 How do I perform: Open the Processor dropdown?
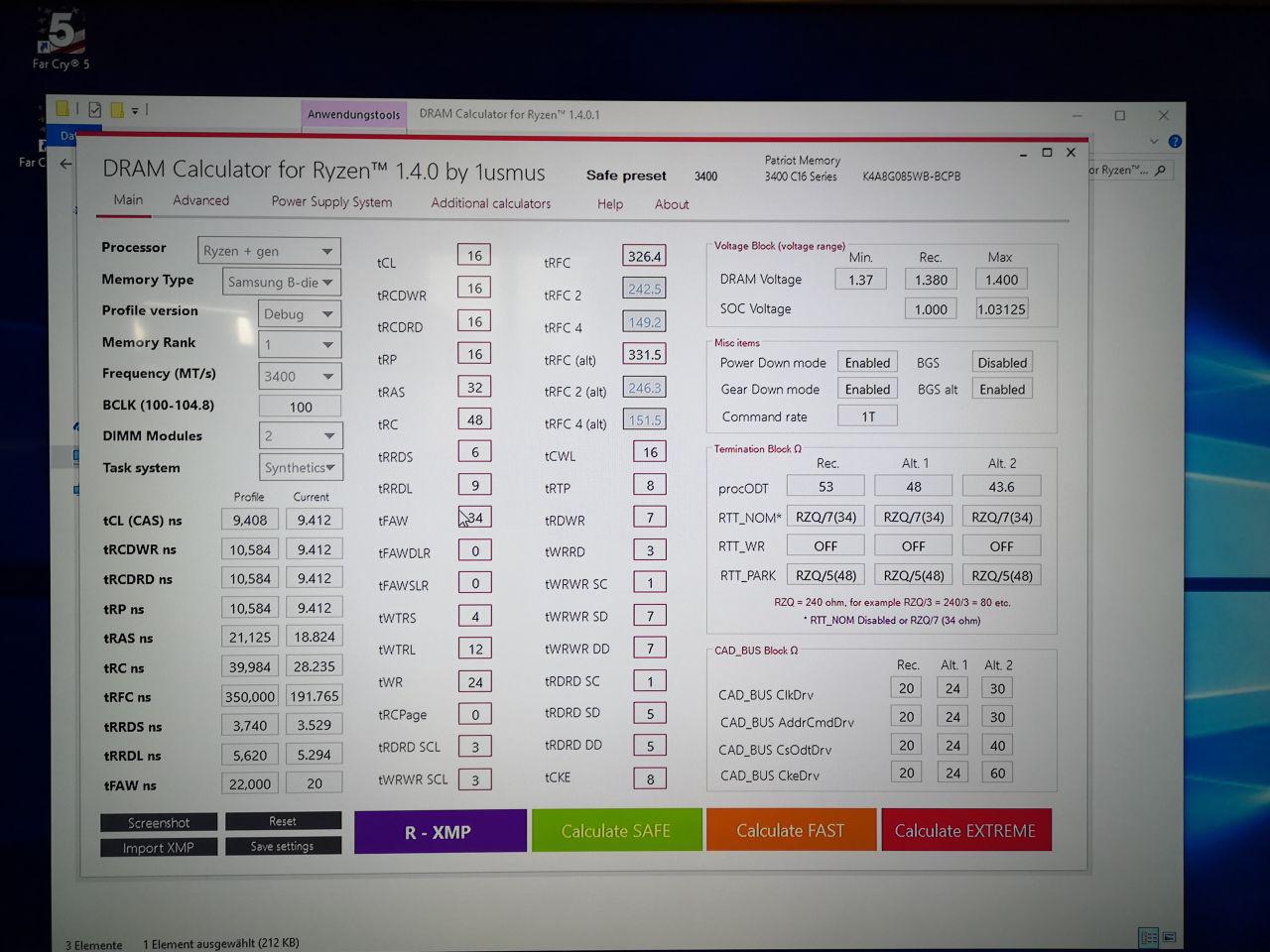269,251
